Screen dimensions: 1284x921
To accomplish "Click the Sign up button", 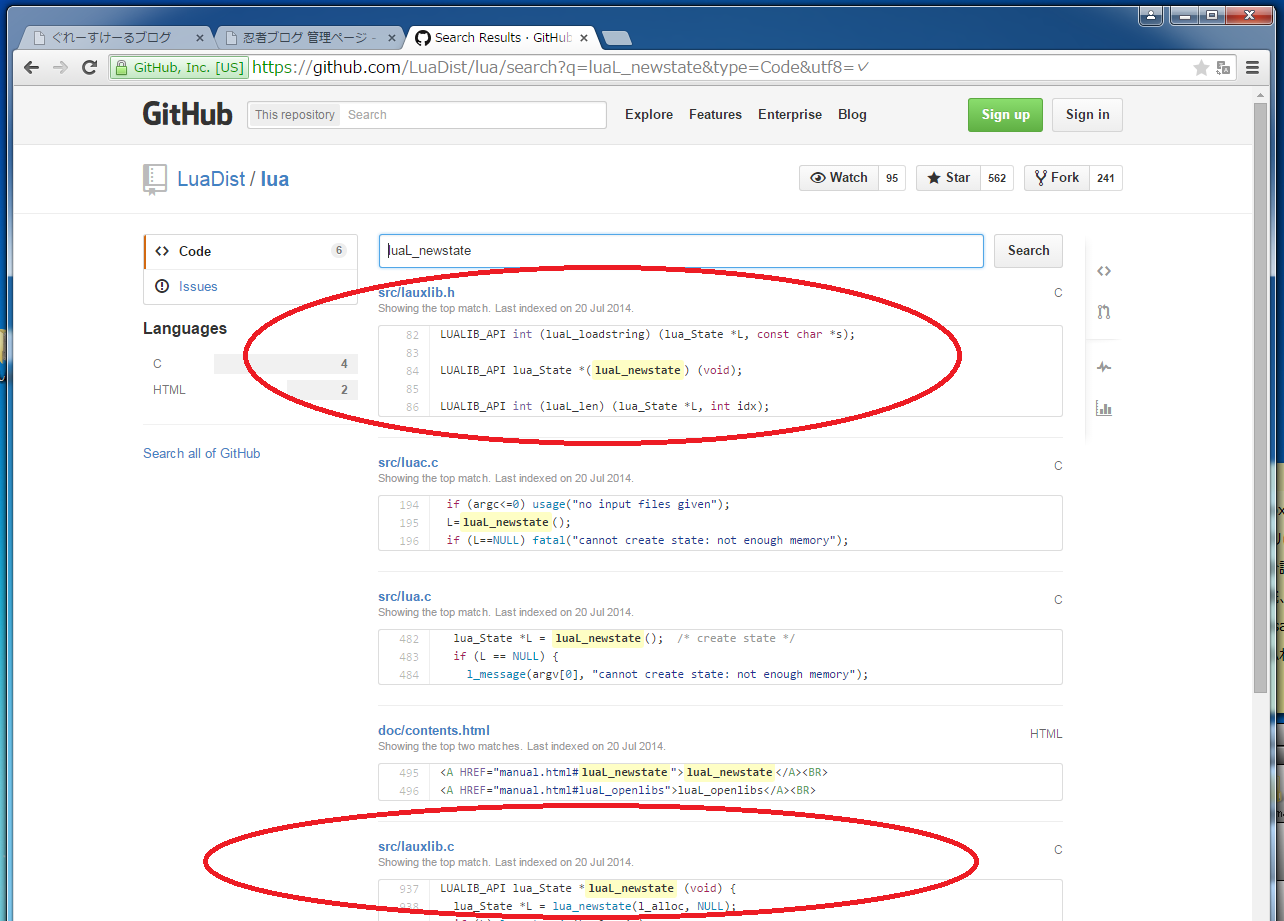I will tap(1005, 114).
